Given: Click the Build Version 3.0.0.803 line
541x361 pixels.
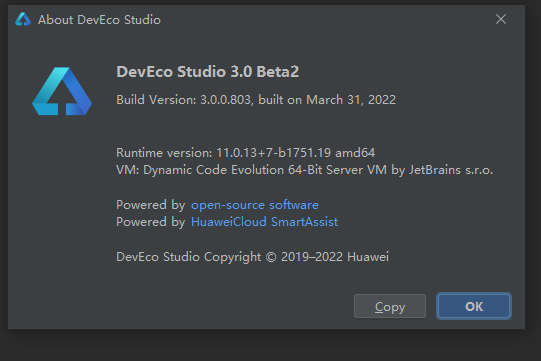Looking at the screenshot, I should (256, 100).
